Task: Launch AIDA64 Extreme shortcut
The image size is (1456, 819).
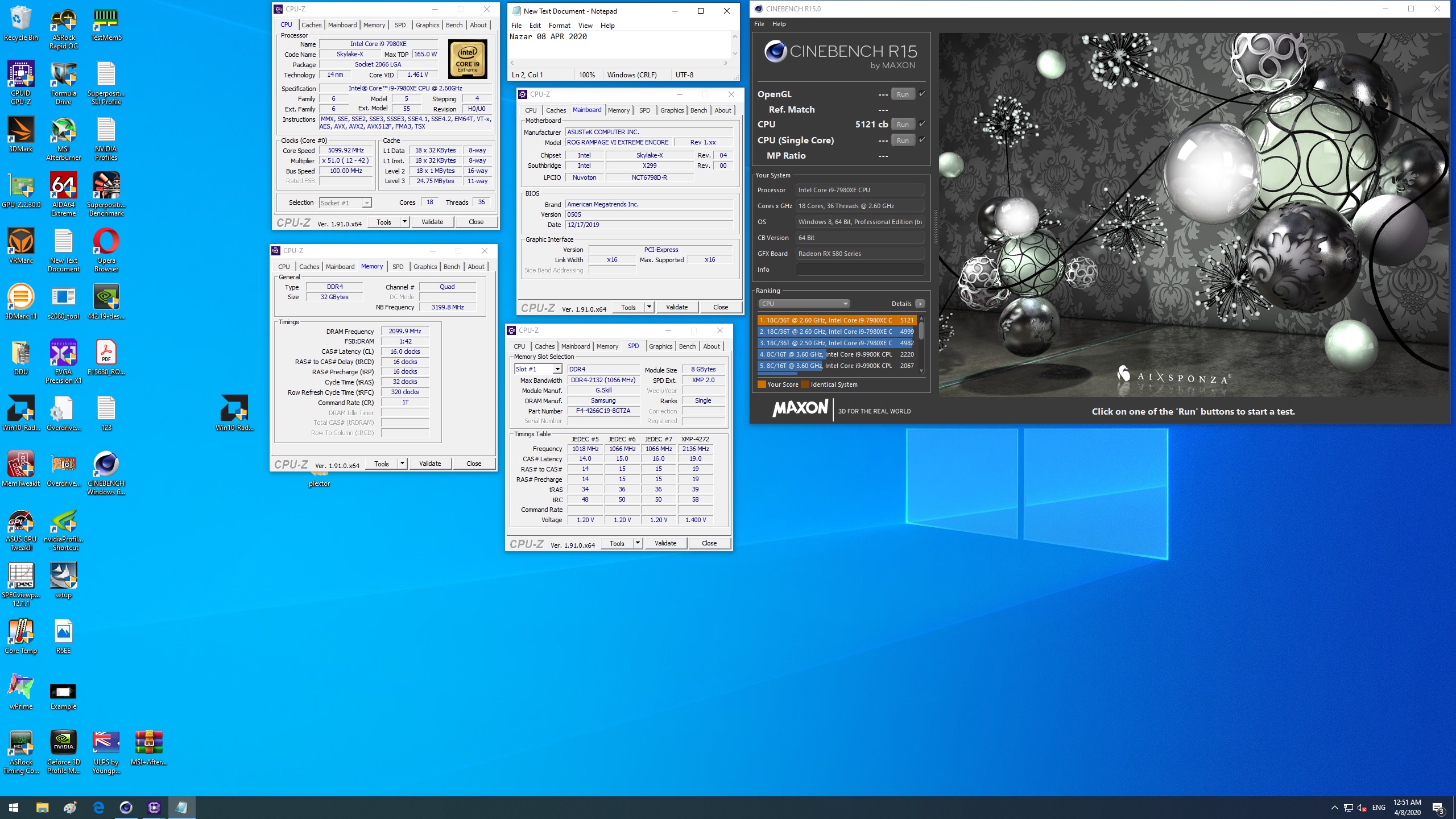Action: coord(63,194)
